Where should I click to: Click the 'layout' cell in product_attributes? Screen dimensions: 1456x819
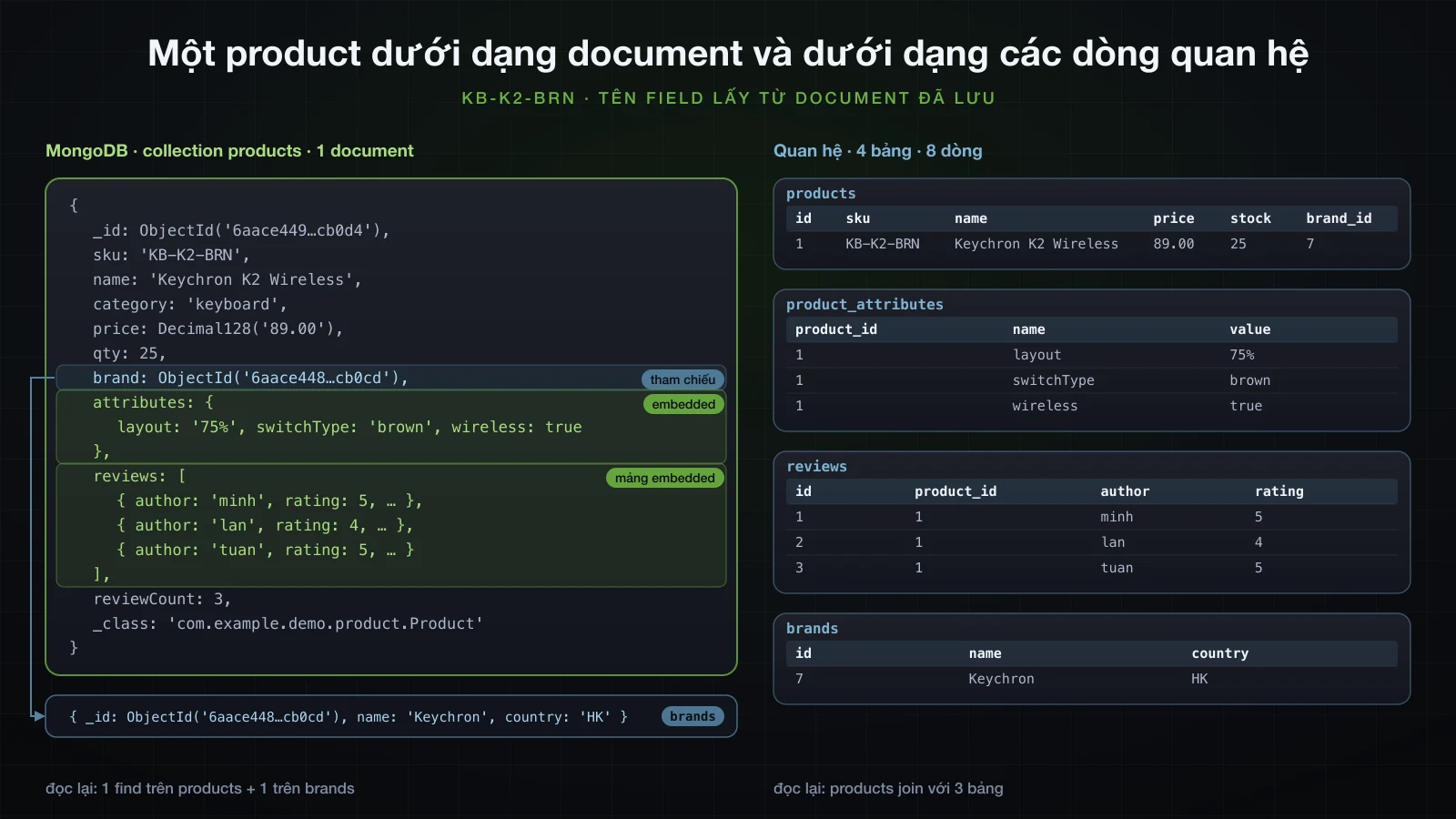(1037, 355)
